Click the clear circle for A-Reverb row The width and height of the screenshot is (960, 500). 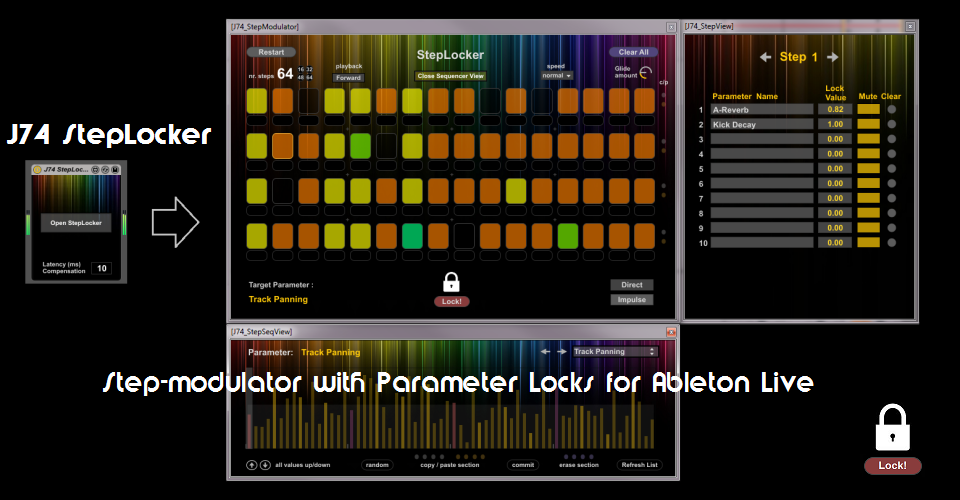coord(892,109)
